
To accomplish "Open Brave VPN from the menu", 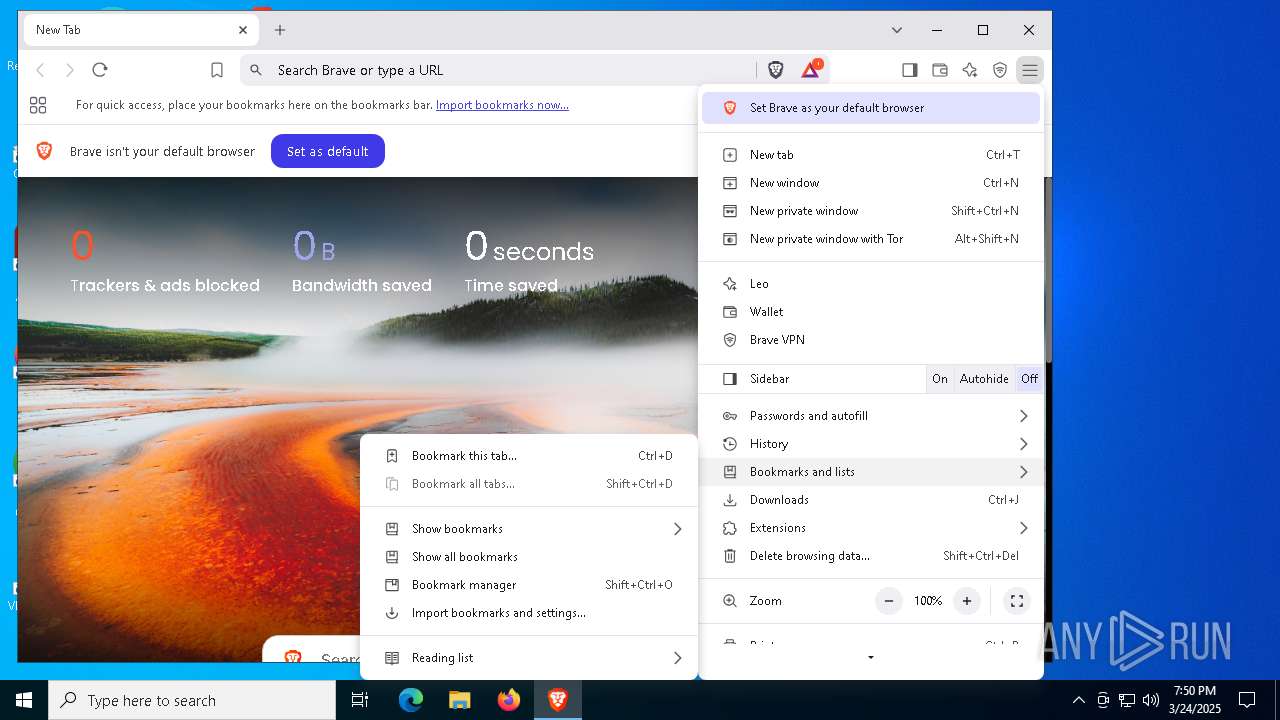I will 871,340.
